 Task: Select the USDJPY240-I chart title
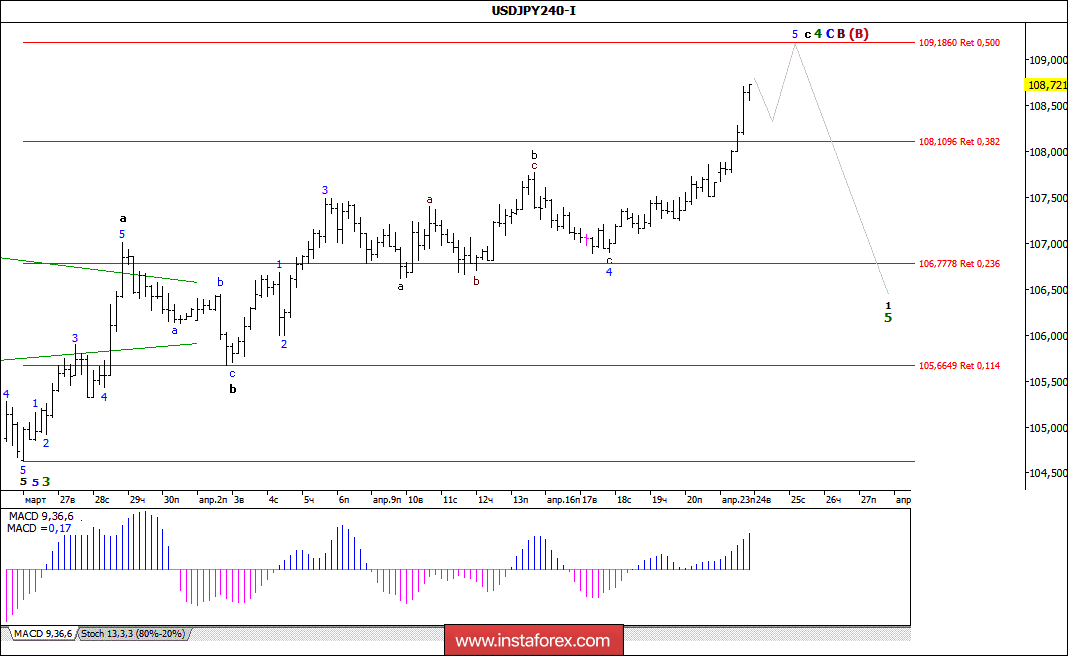click(534, 10)
